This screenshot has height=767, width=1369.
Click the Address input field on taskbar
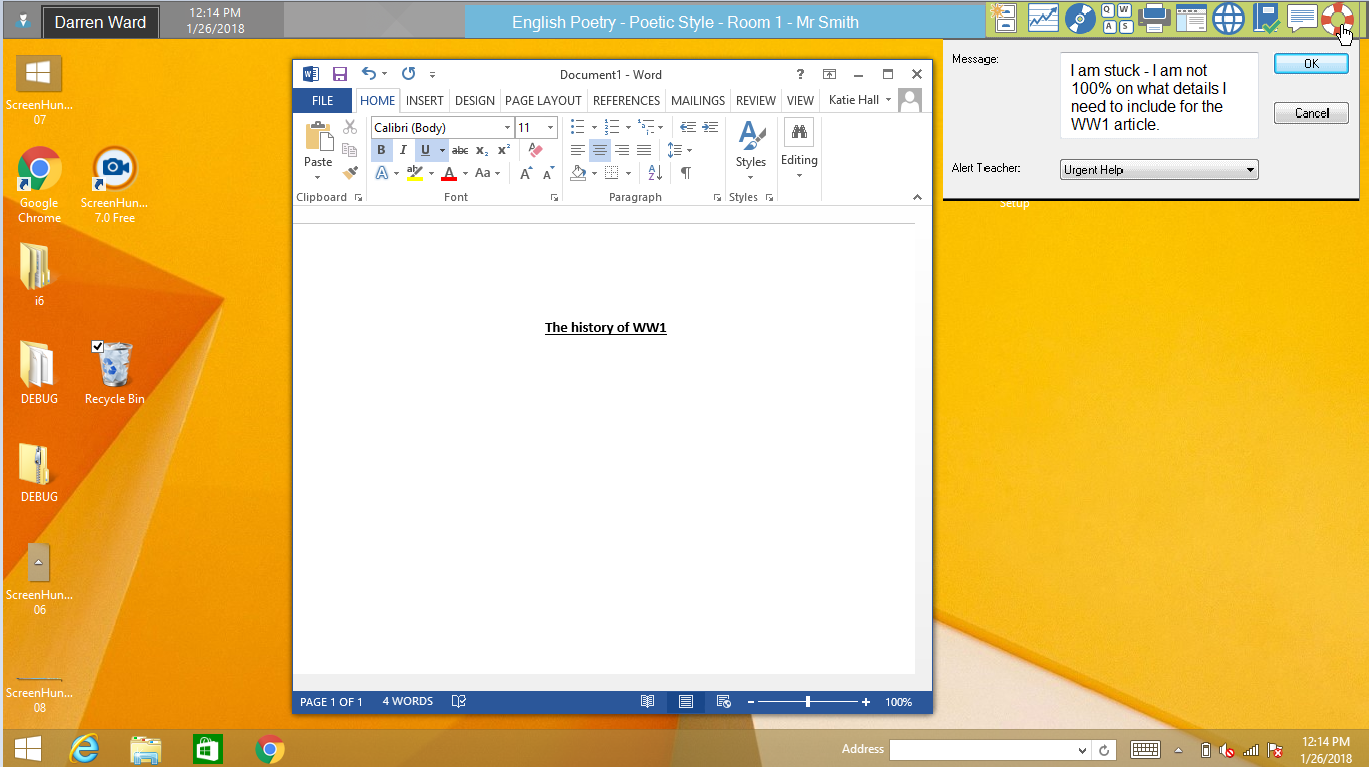(x=982, y=750)
